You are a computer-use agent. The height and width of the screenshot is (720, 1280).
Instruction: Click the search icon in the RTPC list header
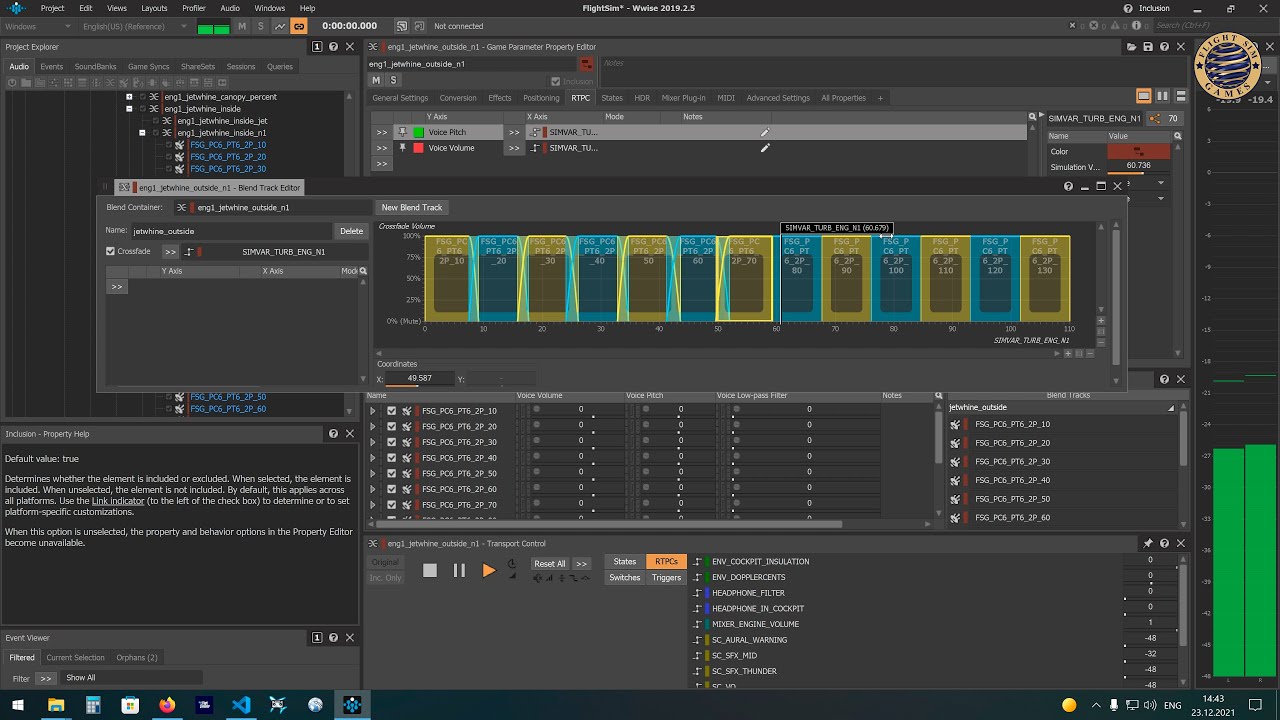1032,117
